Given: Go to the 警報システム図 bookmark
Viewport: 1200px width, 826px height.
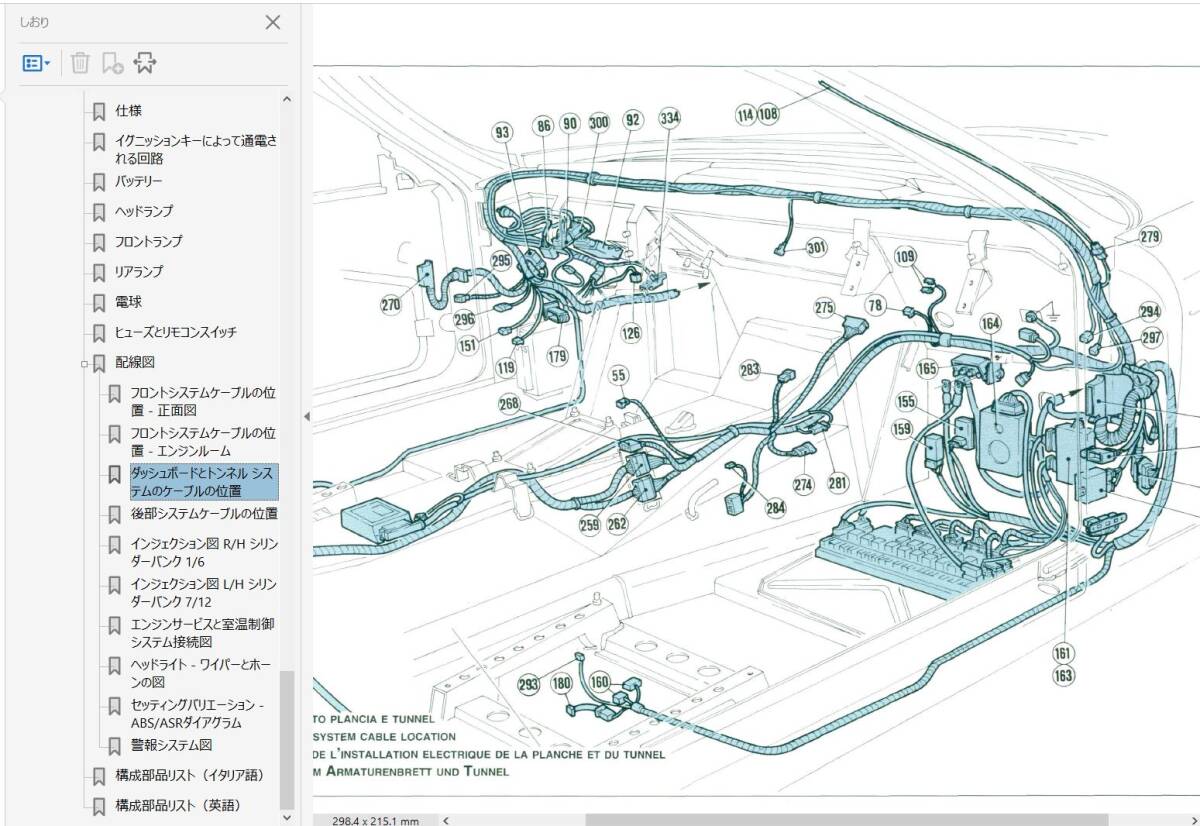Looking at the screenshot, I should click(171, 745).
